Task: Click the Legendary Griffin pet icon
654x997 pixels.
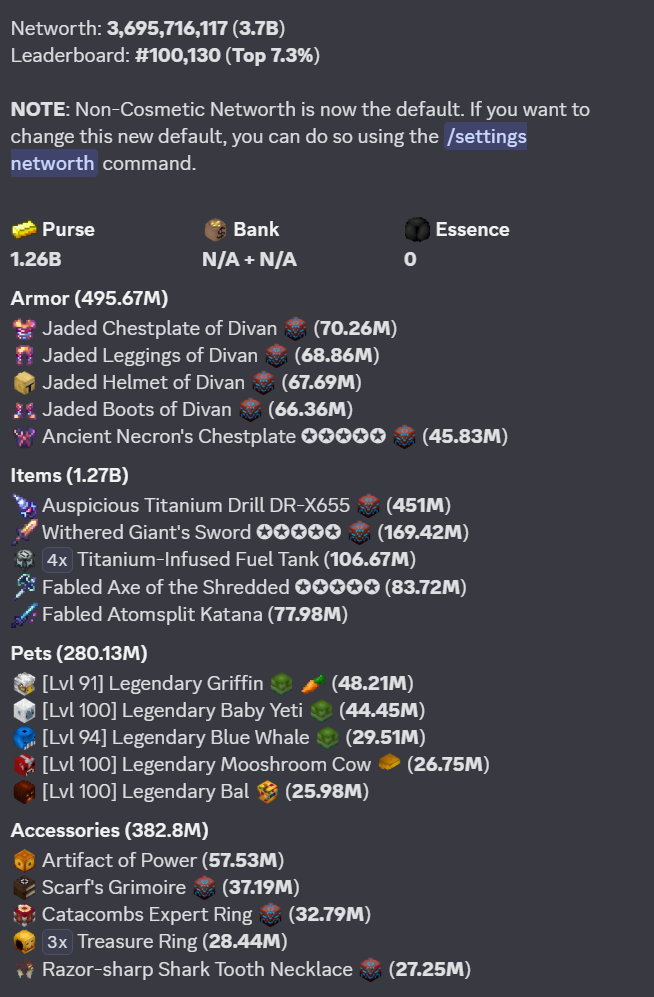Action: [24, 684]
